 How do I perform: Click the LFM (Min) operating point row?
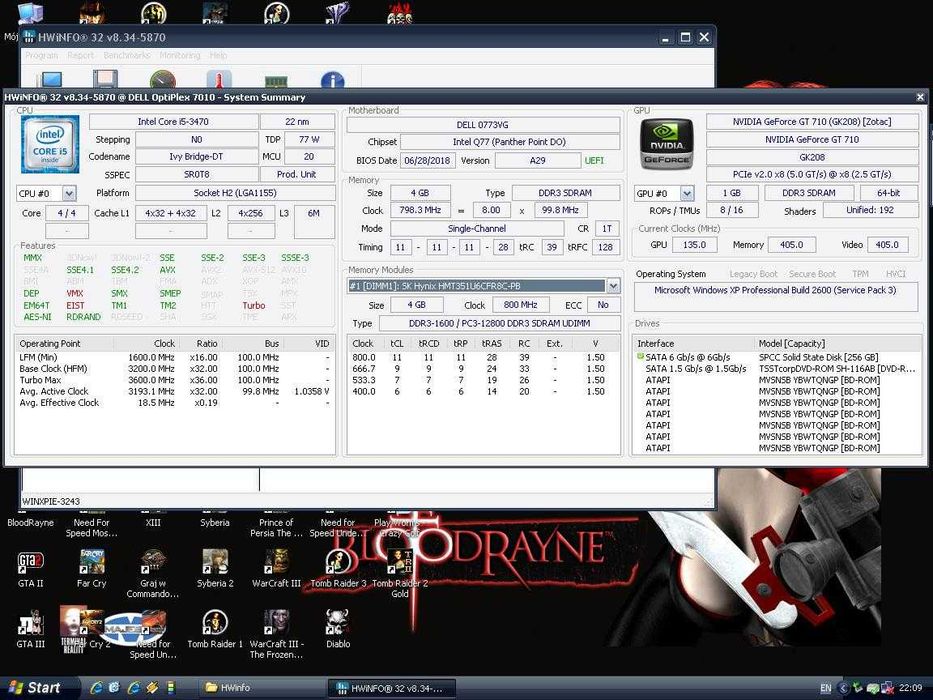point(174,357)
